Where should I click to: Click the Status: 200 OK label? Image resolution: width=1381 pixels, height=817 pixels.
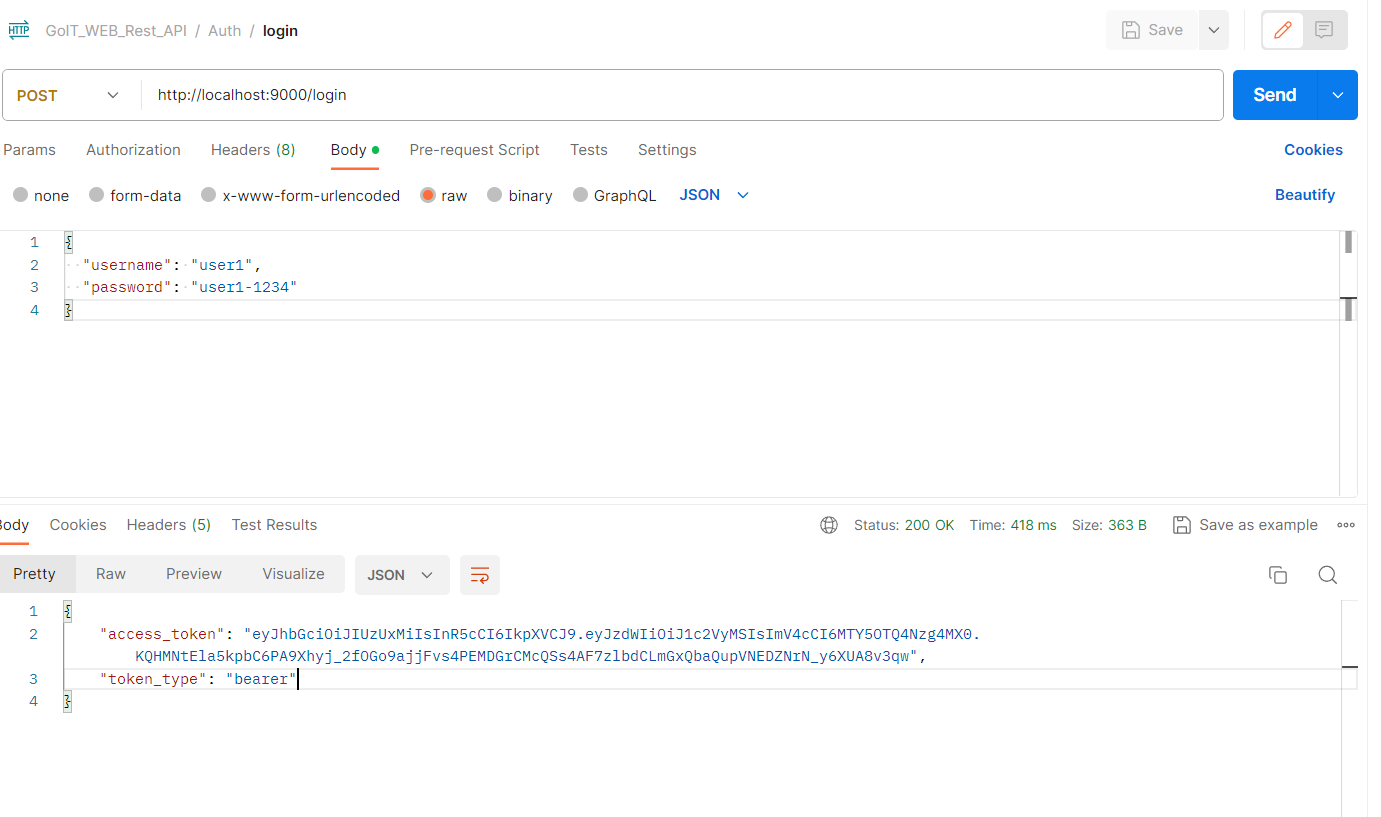[x=904, y=525]
